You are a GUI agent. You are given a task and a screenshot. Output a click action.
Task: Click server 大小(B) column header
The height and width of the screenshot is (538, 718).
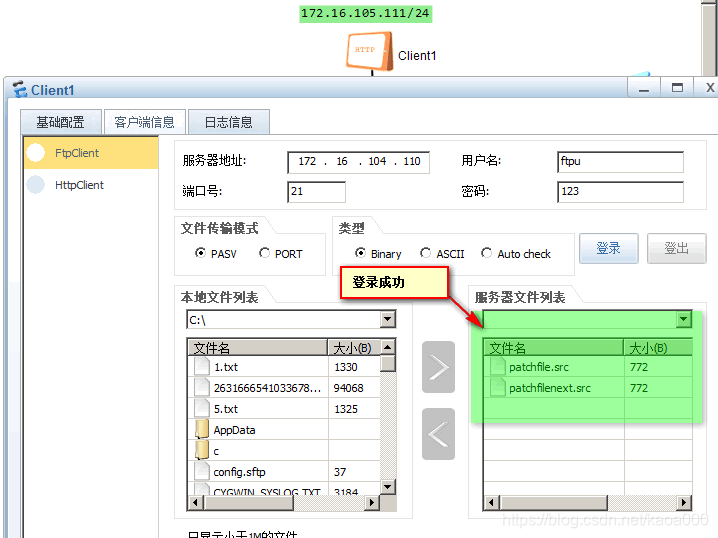[x=658, y=348]
